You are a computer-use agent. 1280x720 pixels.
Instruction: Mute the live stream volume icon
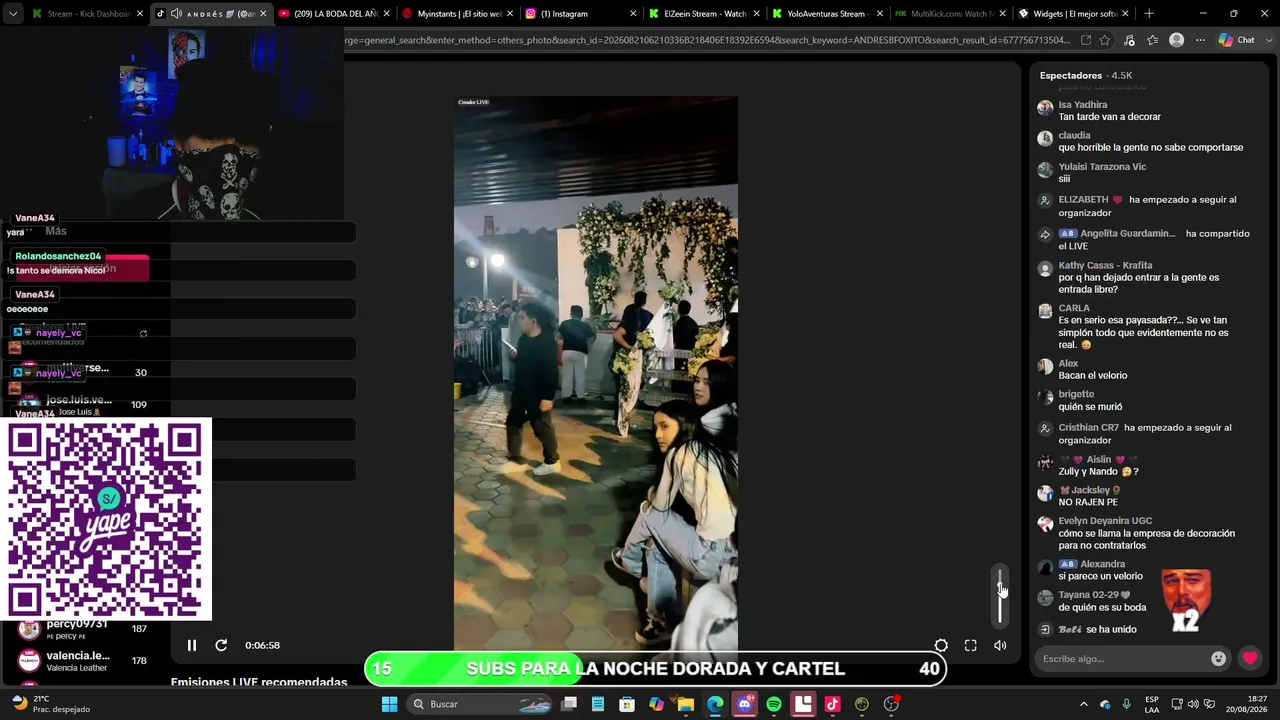(x=1000, y=646)
